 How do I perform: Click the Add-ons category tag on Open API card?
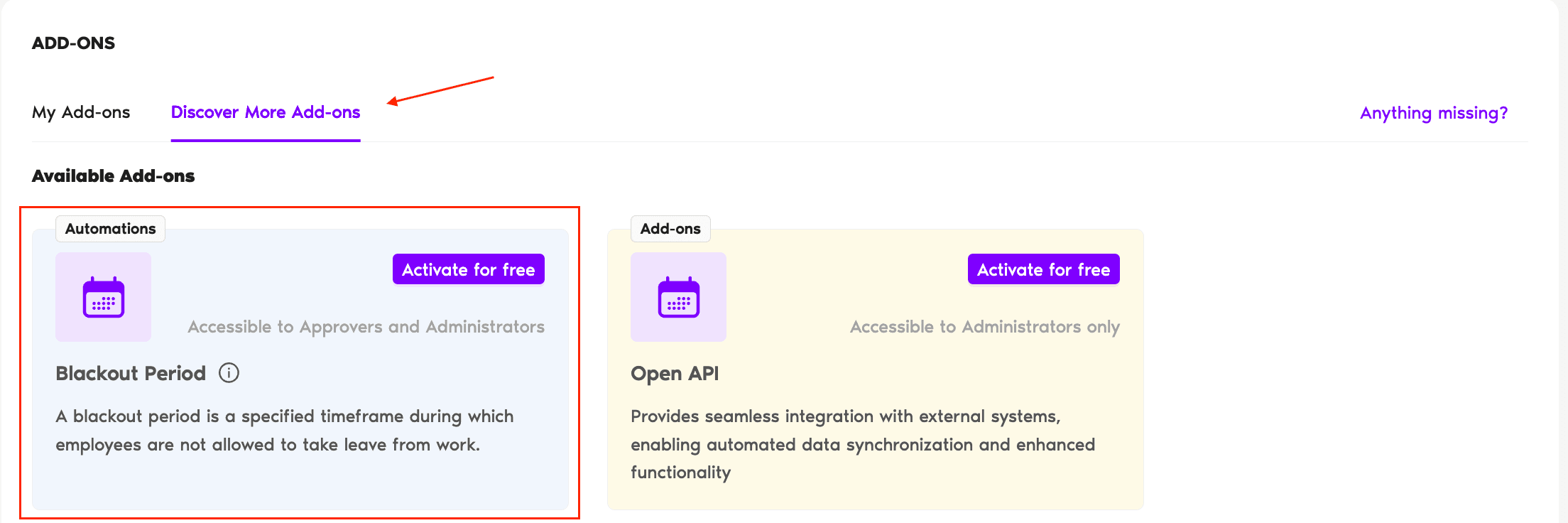(x=670, y=229)
